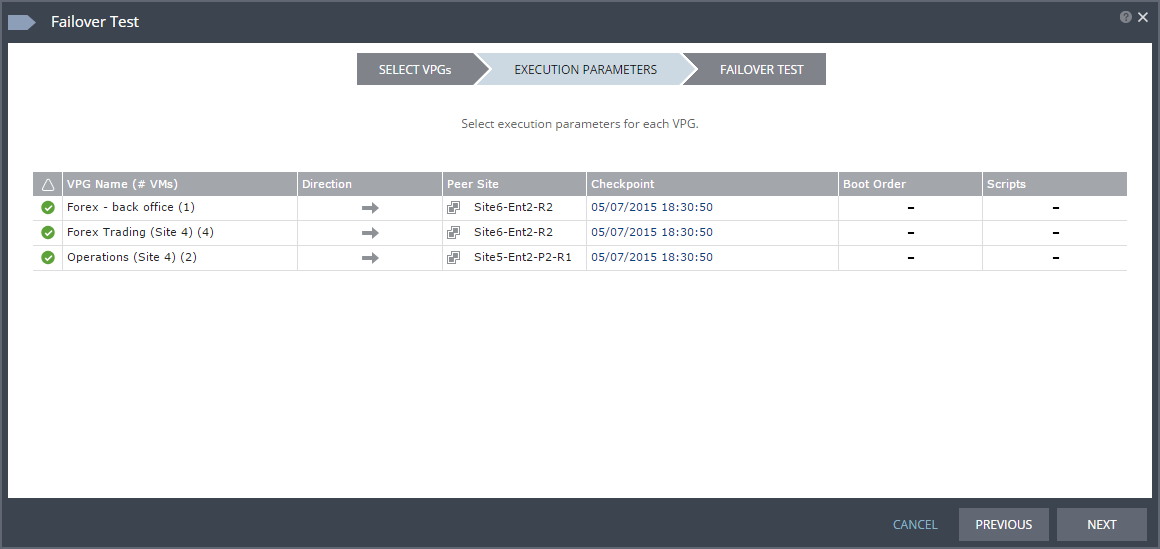The height and width of the screenshot is (549, 1160).
Task: Click the CANCEL link
Action: 915,525
